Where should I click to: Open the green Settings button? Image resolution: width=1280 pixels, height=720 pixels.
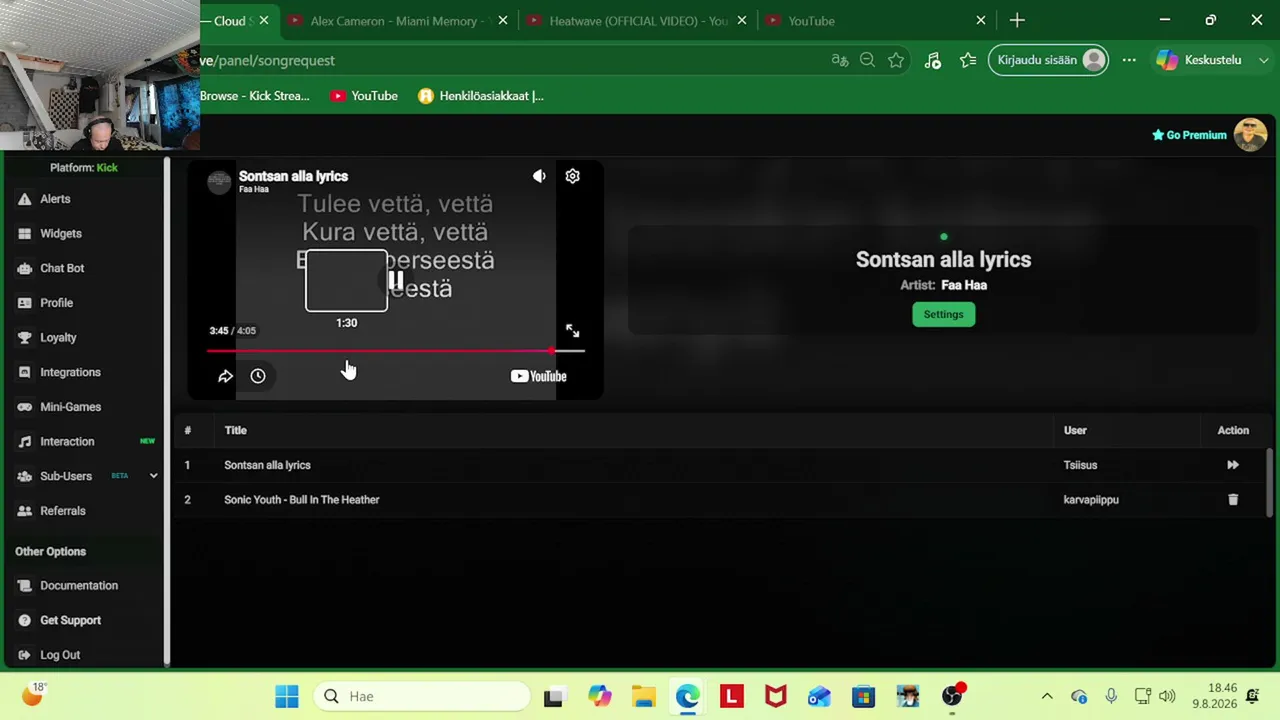tap(943, 314)
